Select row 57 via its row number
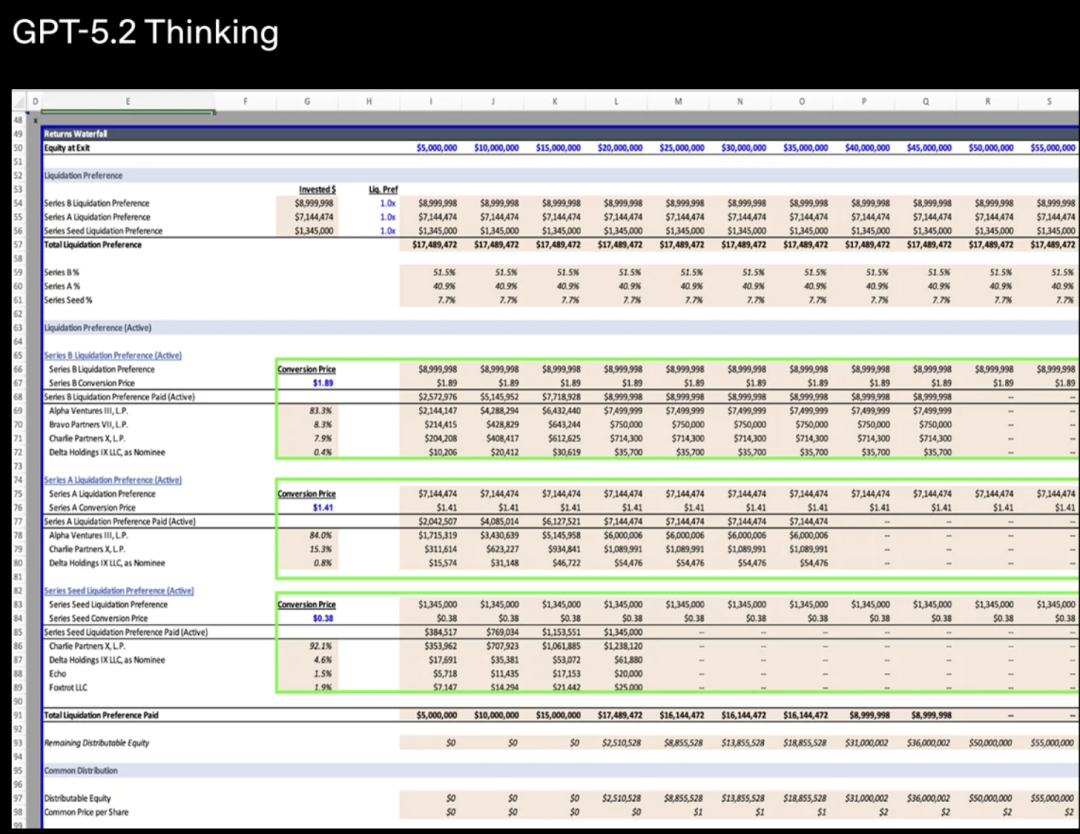 tap(18, 244)
